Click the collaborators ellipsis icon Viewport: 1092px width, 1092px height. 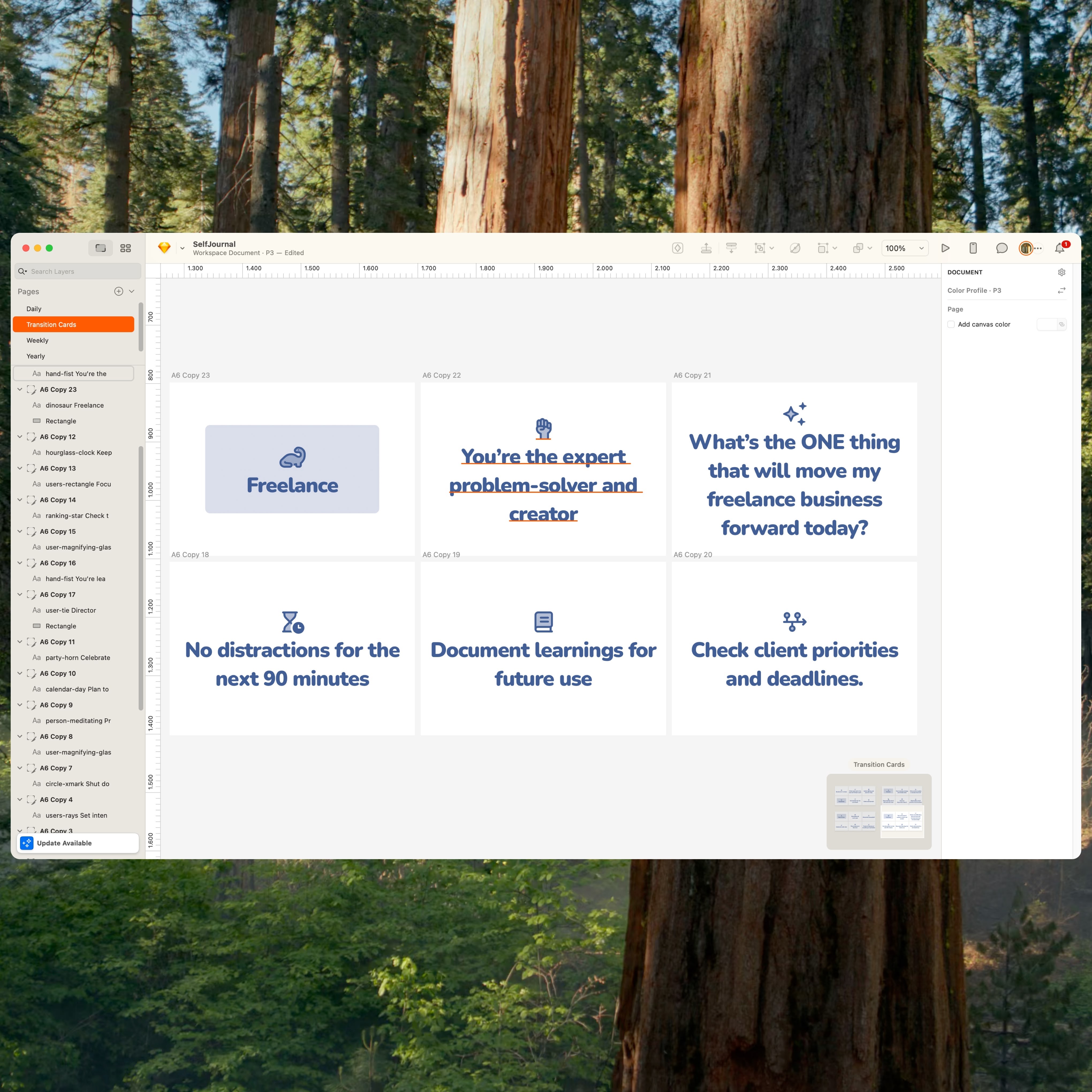point(1038,248)
